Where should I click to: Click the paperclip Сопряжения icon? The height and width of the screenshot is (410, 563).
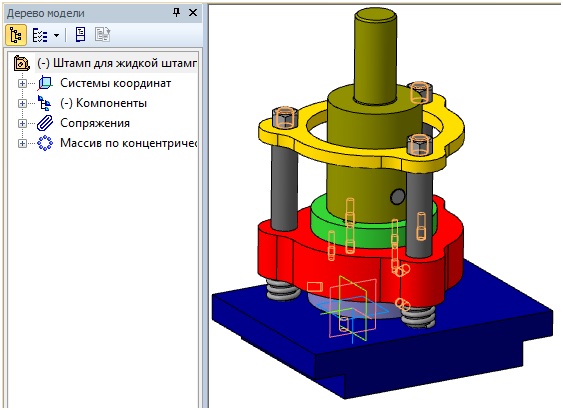45,123
